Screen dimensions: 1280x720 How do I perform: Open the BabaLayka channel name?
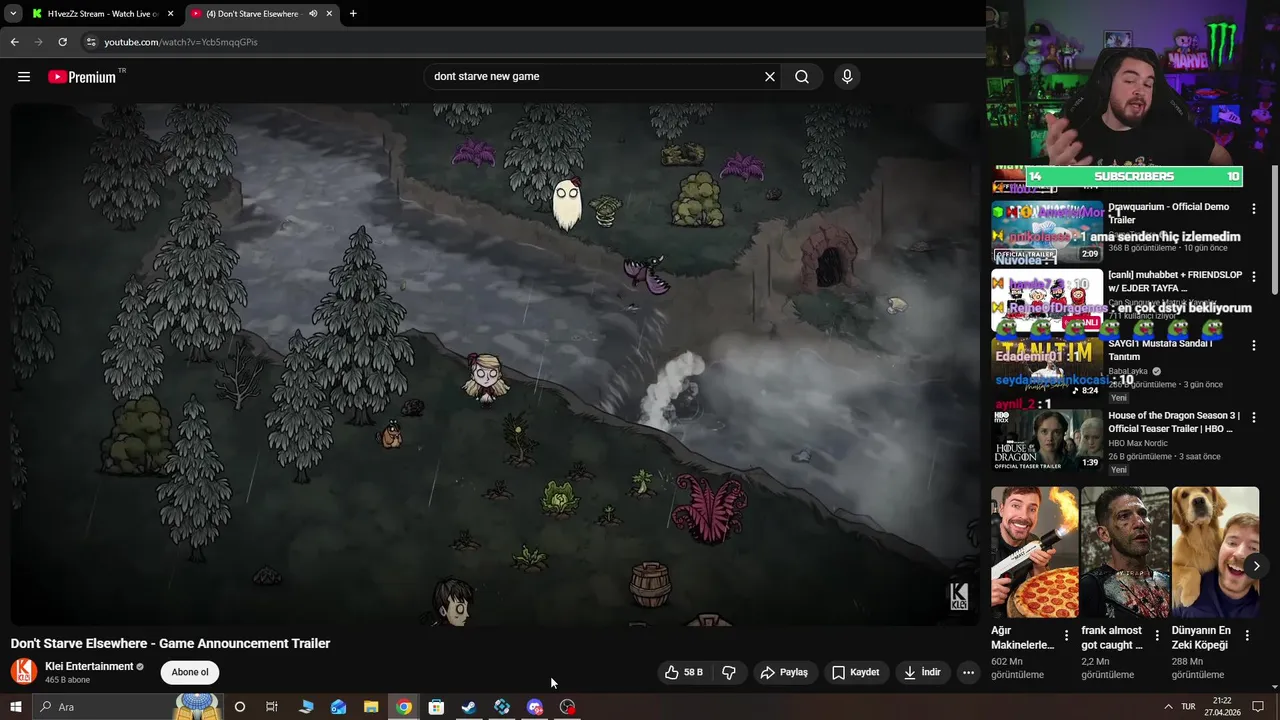tap(1128, 371)
